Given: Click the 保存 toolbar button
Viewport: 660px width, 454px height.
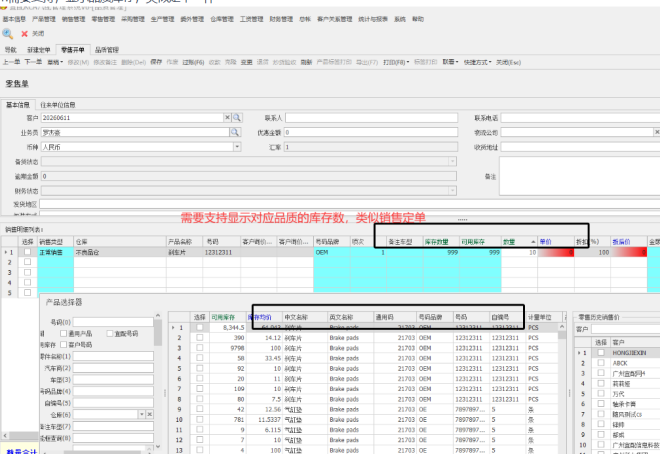Looking at the screenshot, I should pos(156,62).
